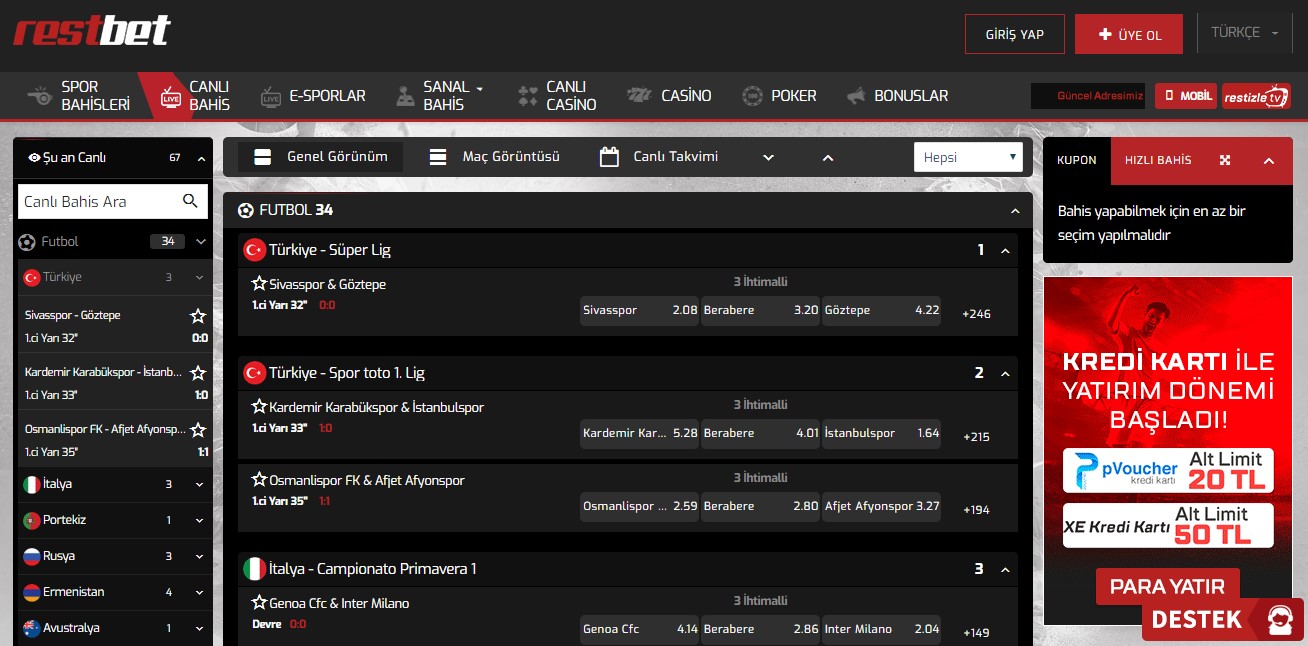Expand the coupon panel fullscreen icon

pyautogui.click(x=1225, y=160)
